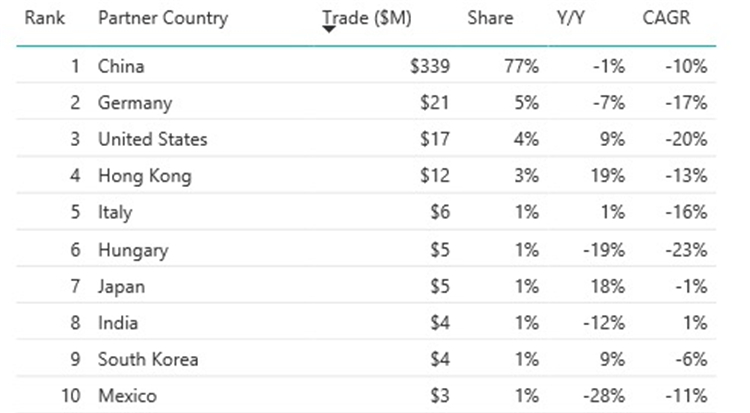Select the China row
The height and width of the screenshot is (413, 750).
tap(366, 66)
